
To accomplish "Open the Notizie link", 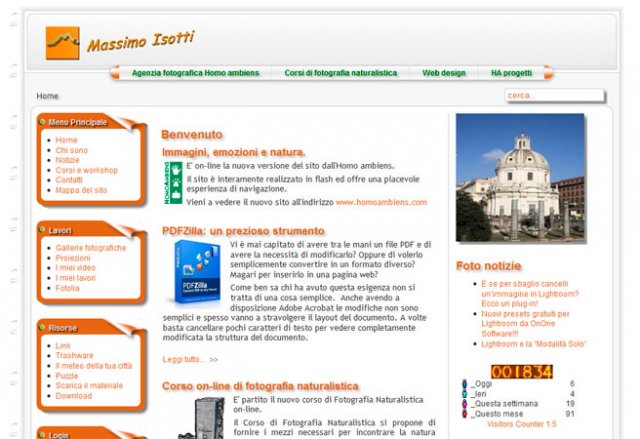I will click(x=67, y=160).
